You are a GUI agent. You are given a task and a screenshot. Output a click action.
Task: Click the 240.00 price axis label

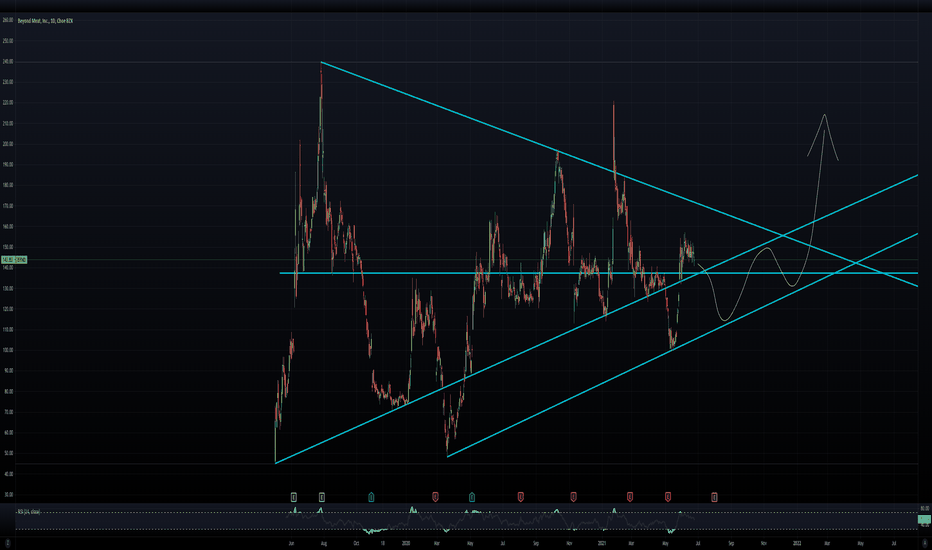click(x=8, y=62)
